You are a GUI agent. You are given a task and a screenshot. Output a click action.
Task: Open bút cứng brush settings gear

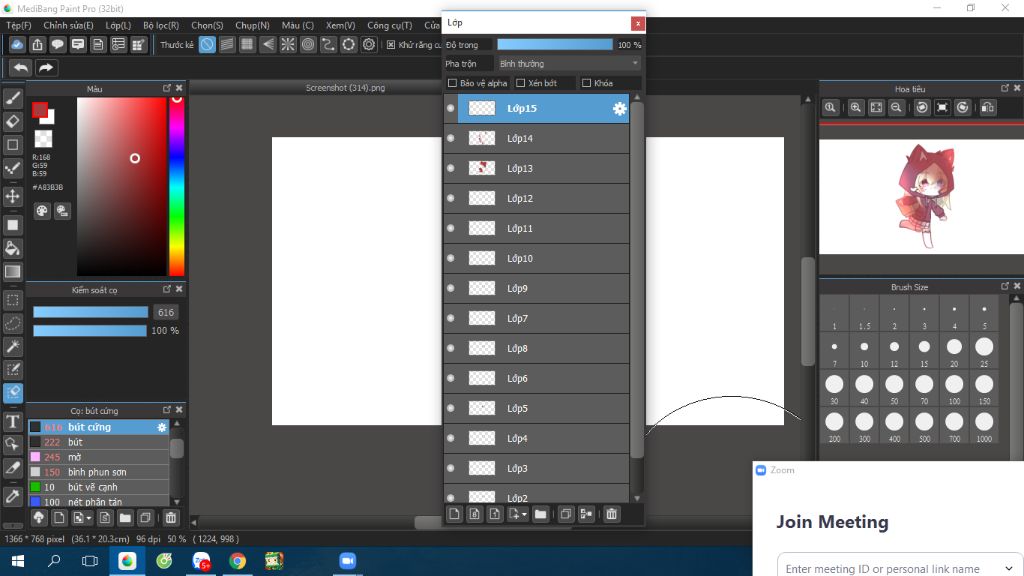[x=162, y=427]
